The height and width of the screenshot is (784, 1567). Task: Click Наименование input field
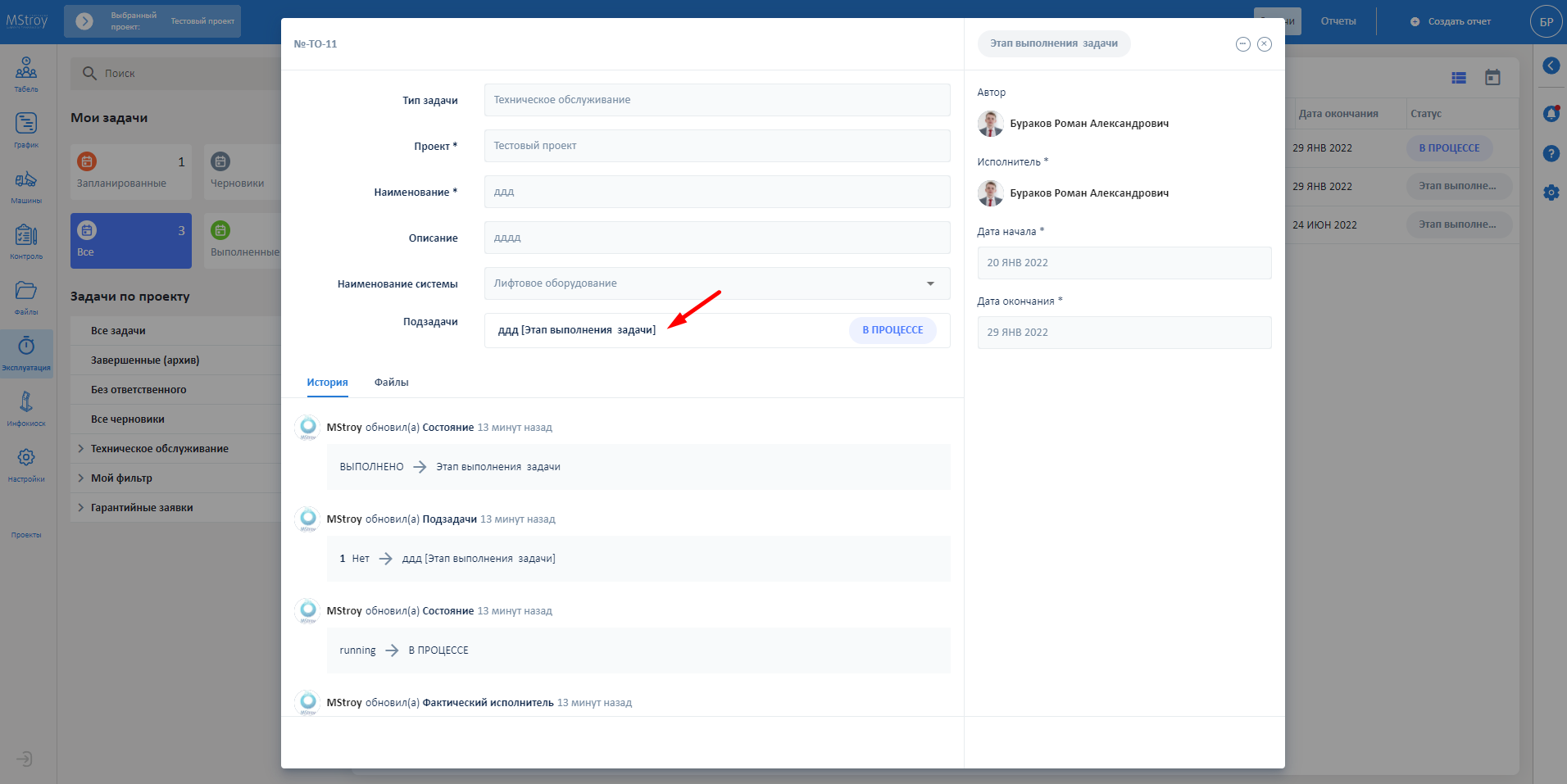(x=717, y=192)
